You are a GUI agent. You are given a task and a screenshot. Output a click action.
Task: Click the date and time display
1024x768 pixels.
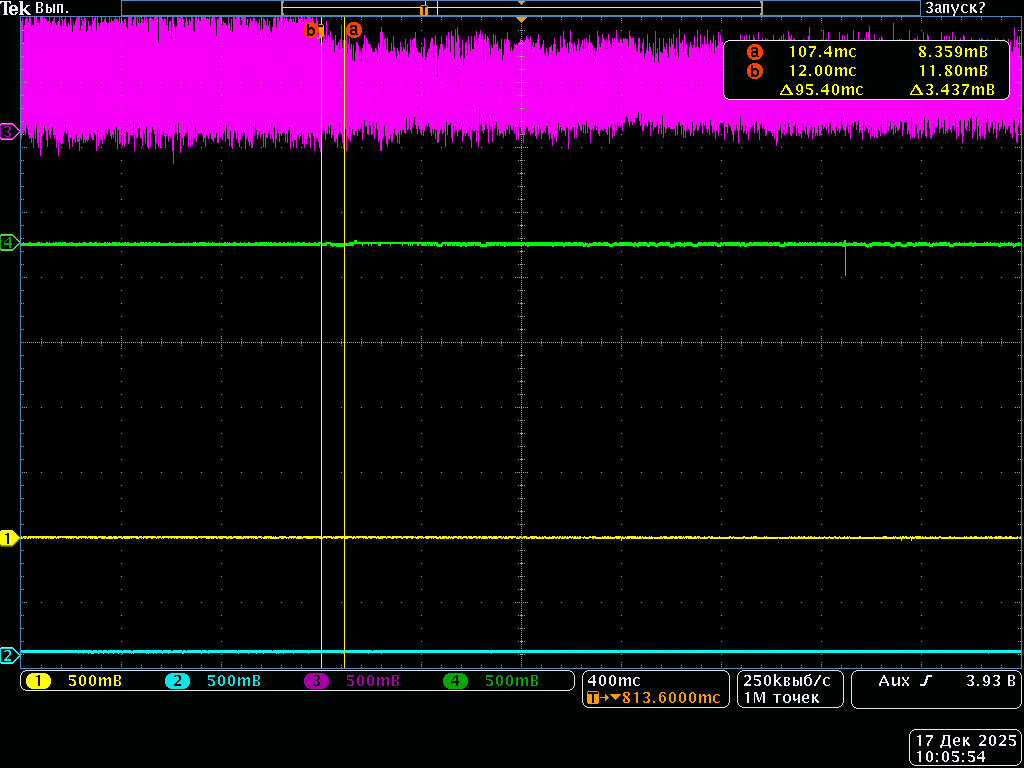tap(966, 749)
